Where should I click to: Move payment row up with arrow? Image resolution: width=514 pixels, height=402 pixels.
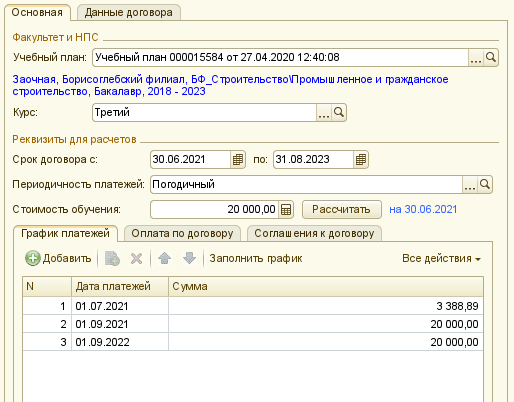pos(164,258)
